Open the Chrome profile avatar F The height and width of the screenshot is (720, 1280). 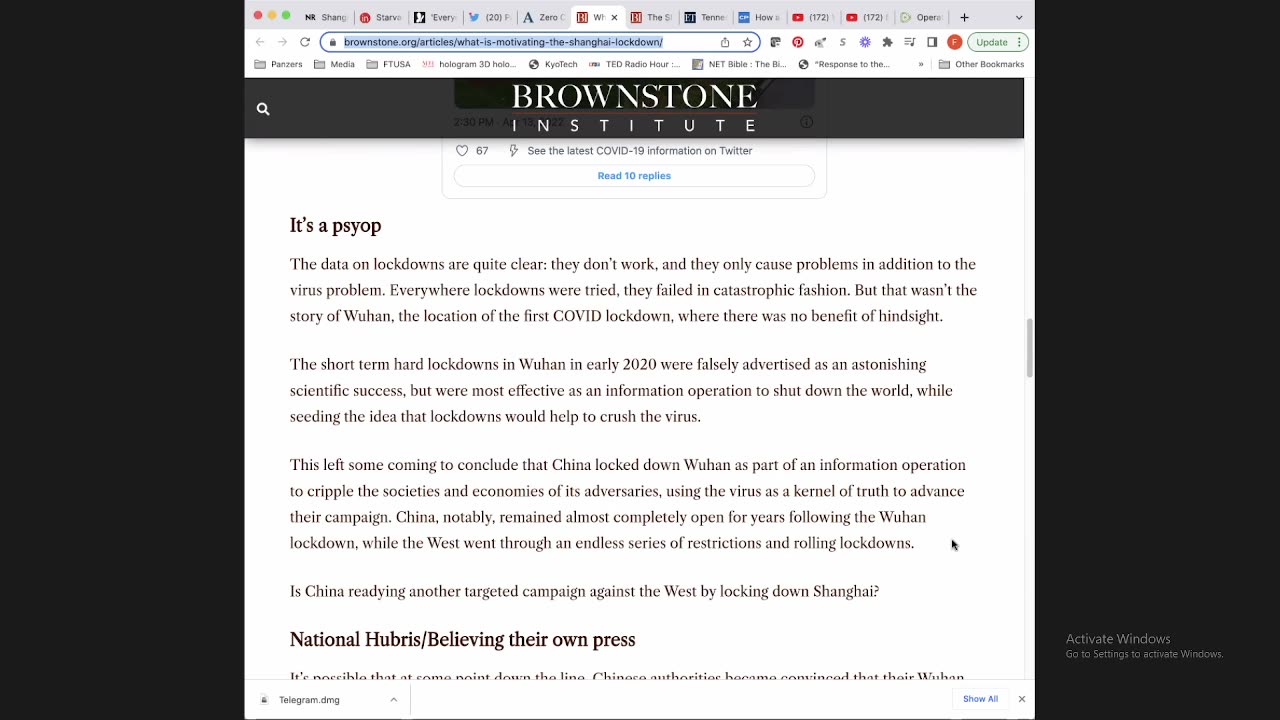[x=954, y=42]
